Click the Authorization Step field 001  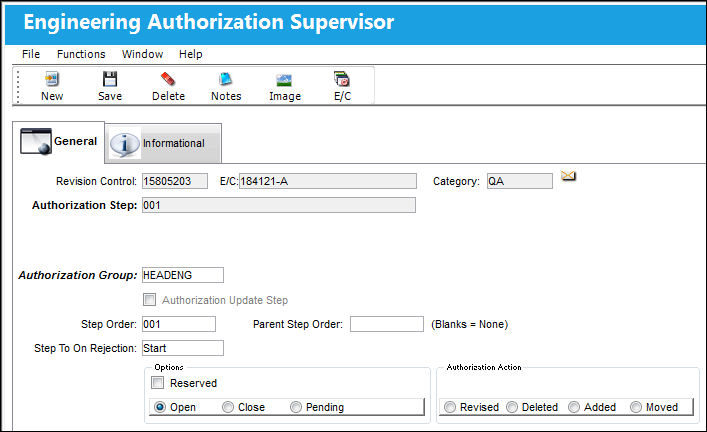(279, 205)
